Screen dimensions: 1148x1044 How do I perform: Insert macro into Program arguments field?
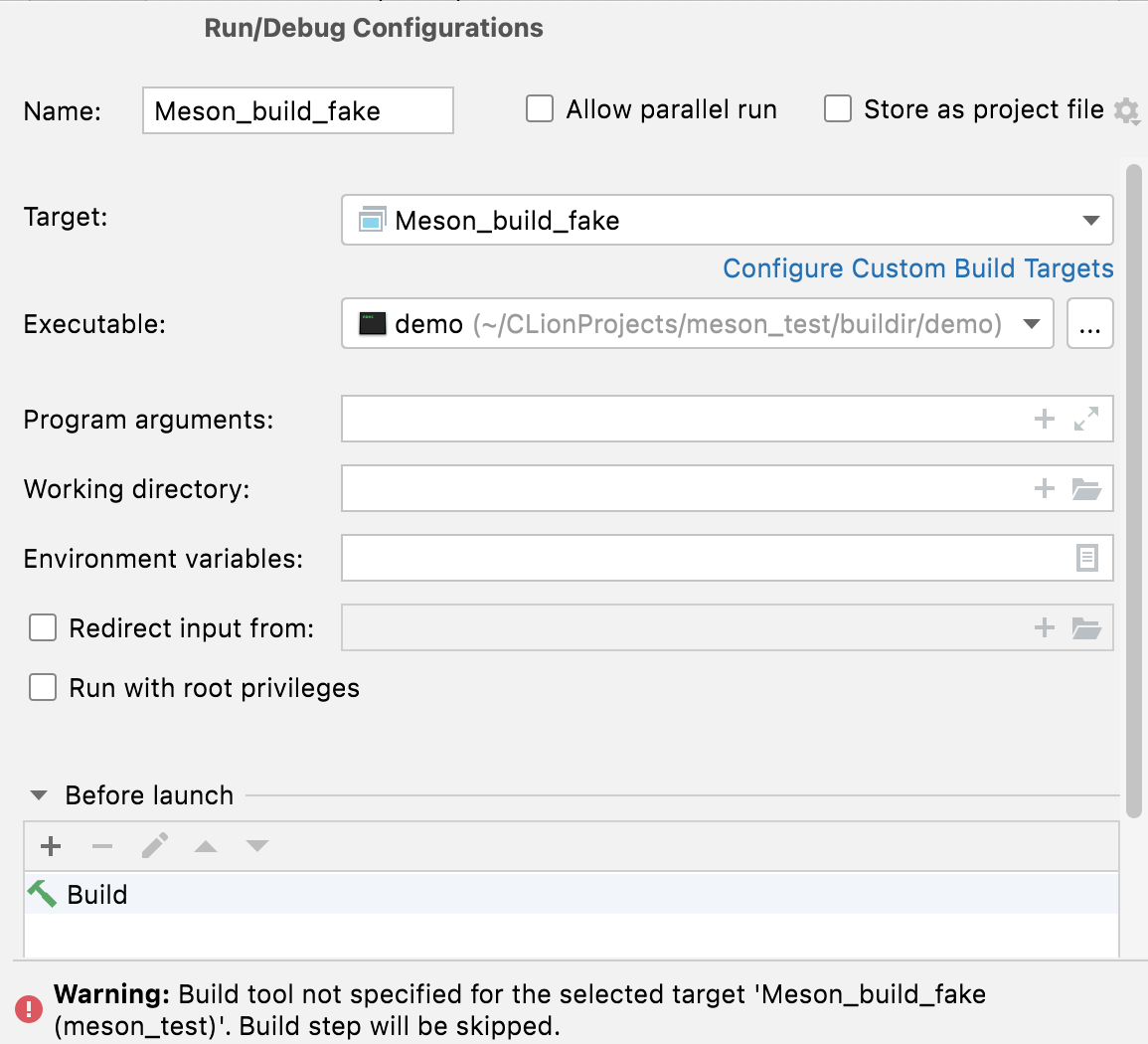[x=1044, y=419]
